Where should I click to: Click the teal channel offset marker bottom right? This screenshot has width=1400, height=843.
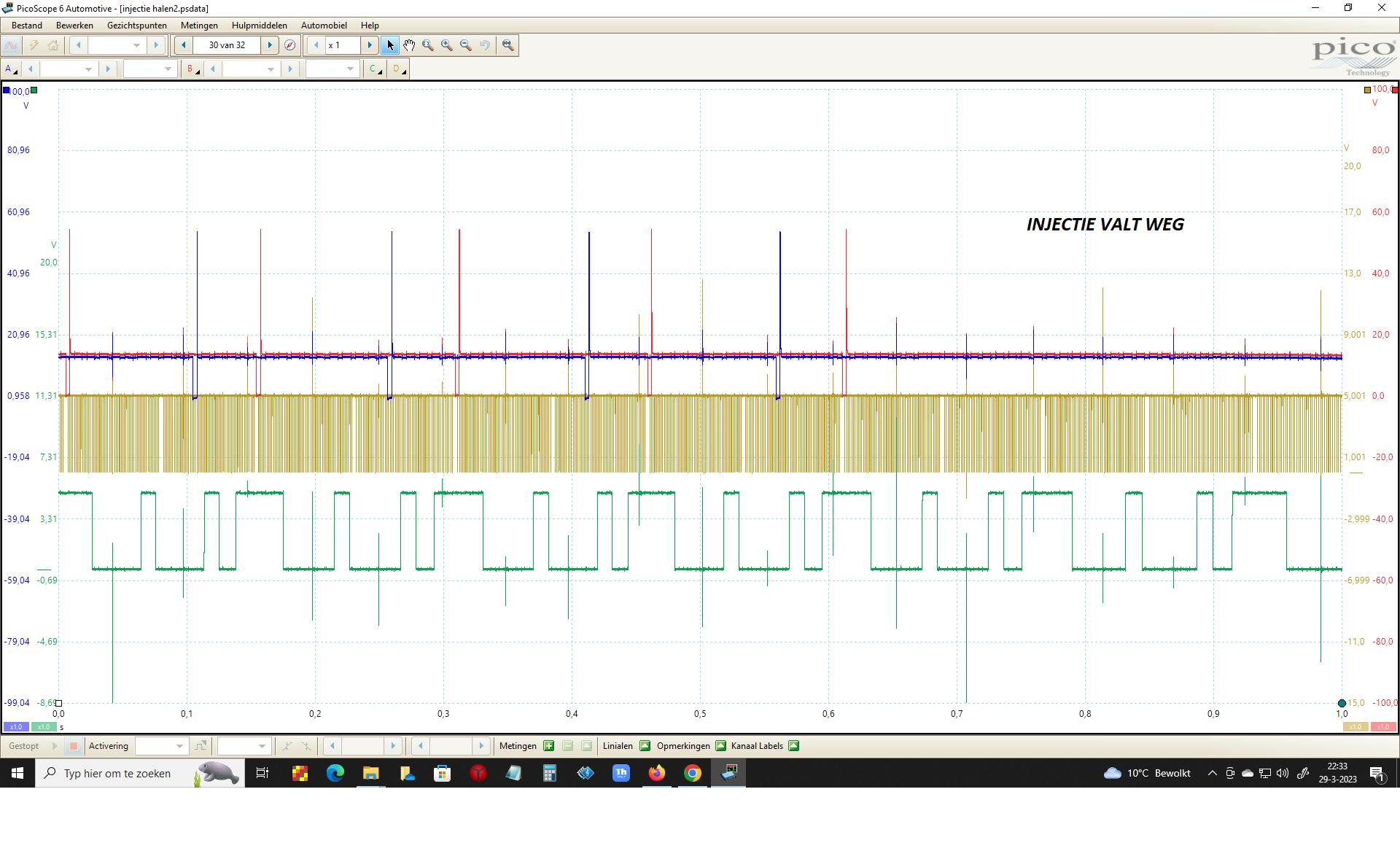1342,703
